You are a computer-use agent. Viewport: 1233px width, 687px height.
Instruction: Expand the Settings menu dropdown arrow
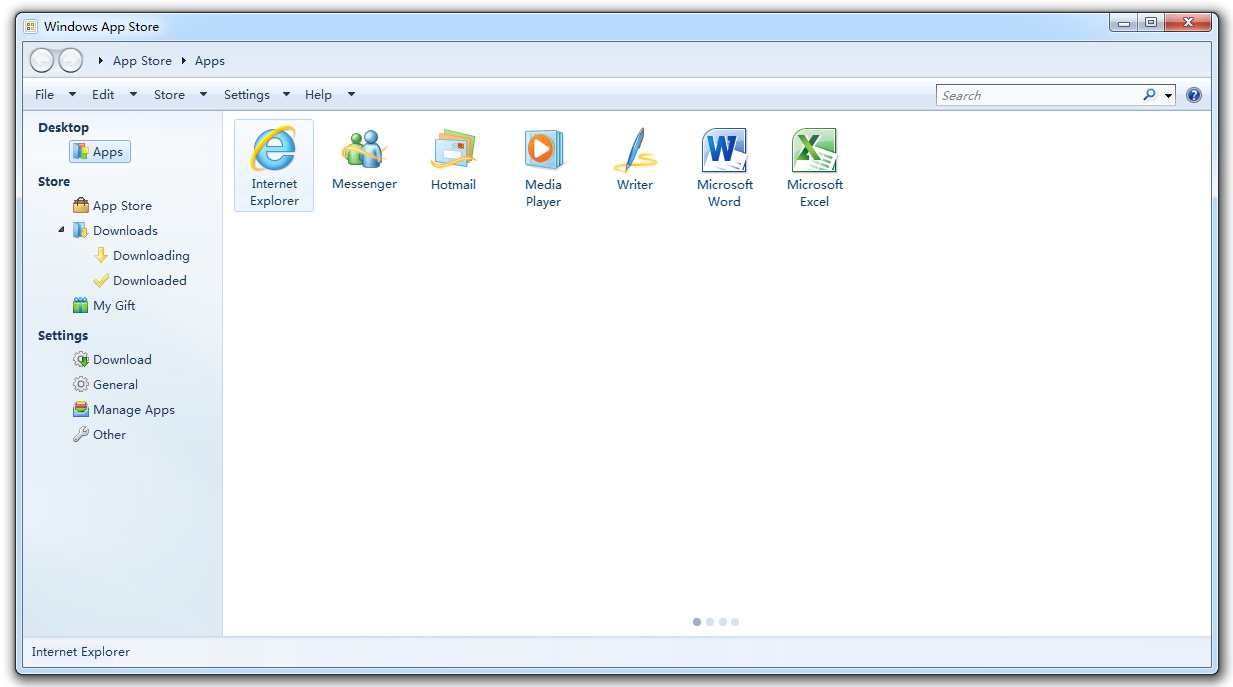point(286,95)
